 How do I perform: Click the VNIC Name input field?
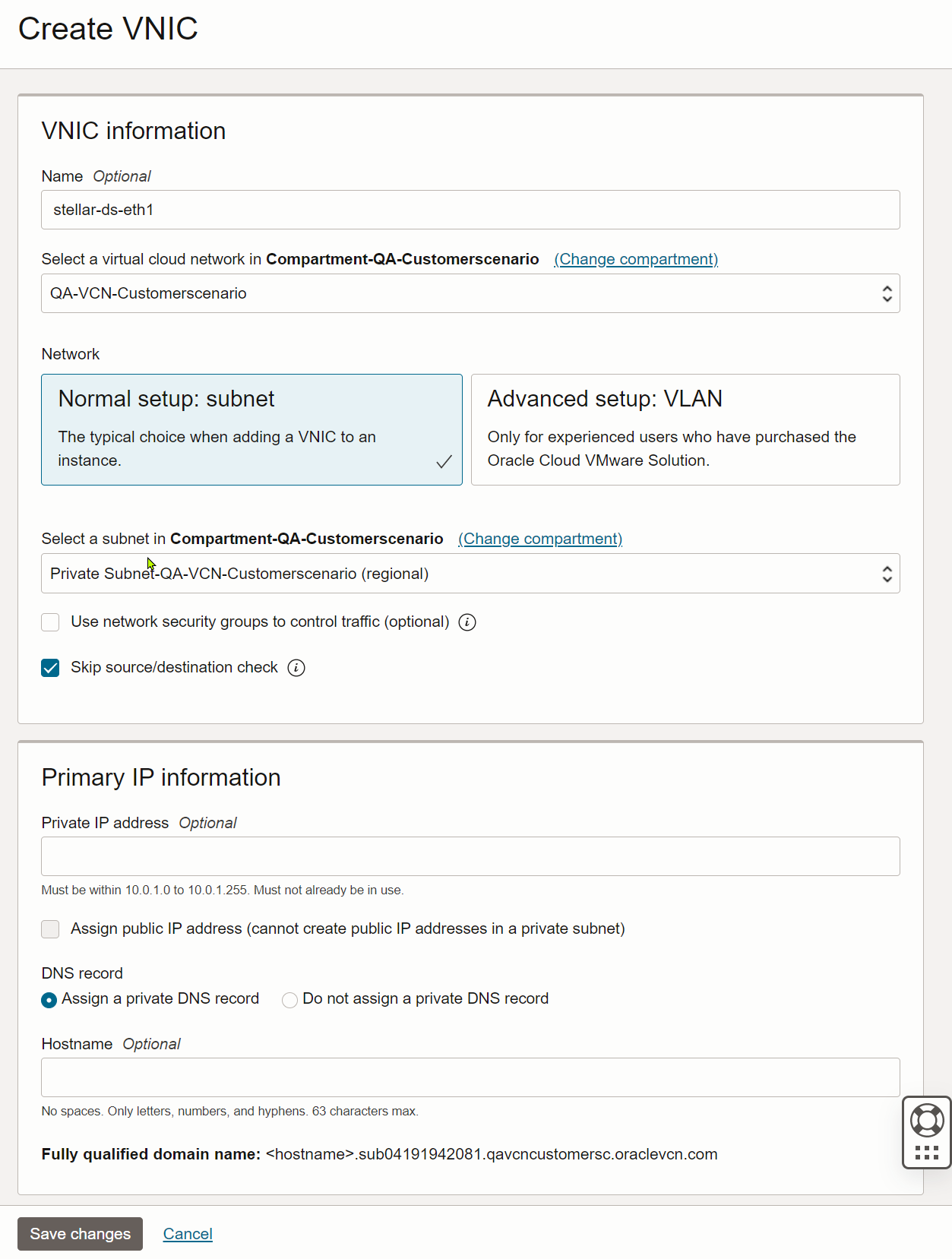coord(470,210)
